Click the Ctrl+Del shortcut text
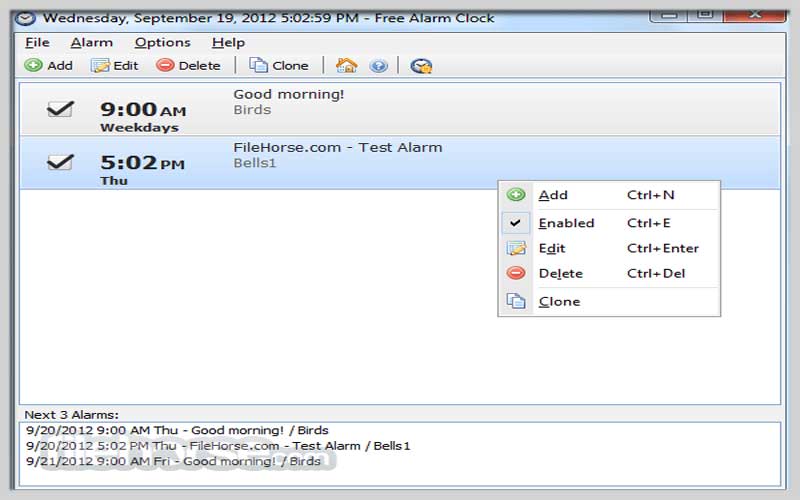Viewport: 800px width, 500px height. pyautogui.click(x=656, y=273)
